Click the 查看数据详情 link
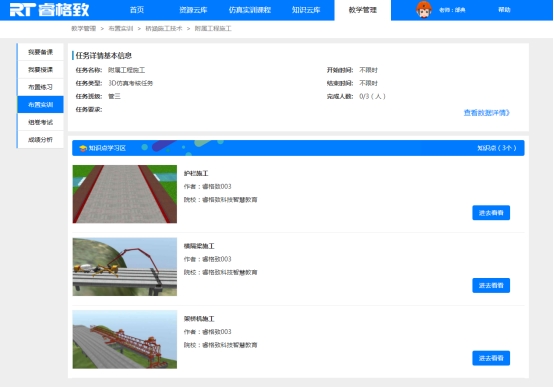This screenshot has width=554, height=388. point(487,113)
